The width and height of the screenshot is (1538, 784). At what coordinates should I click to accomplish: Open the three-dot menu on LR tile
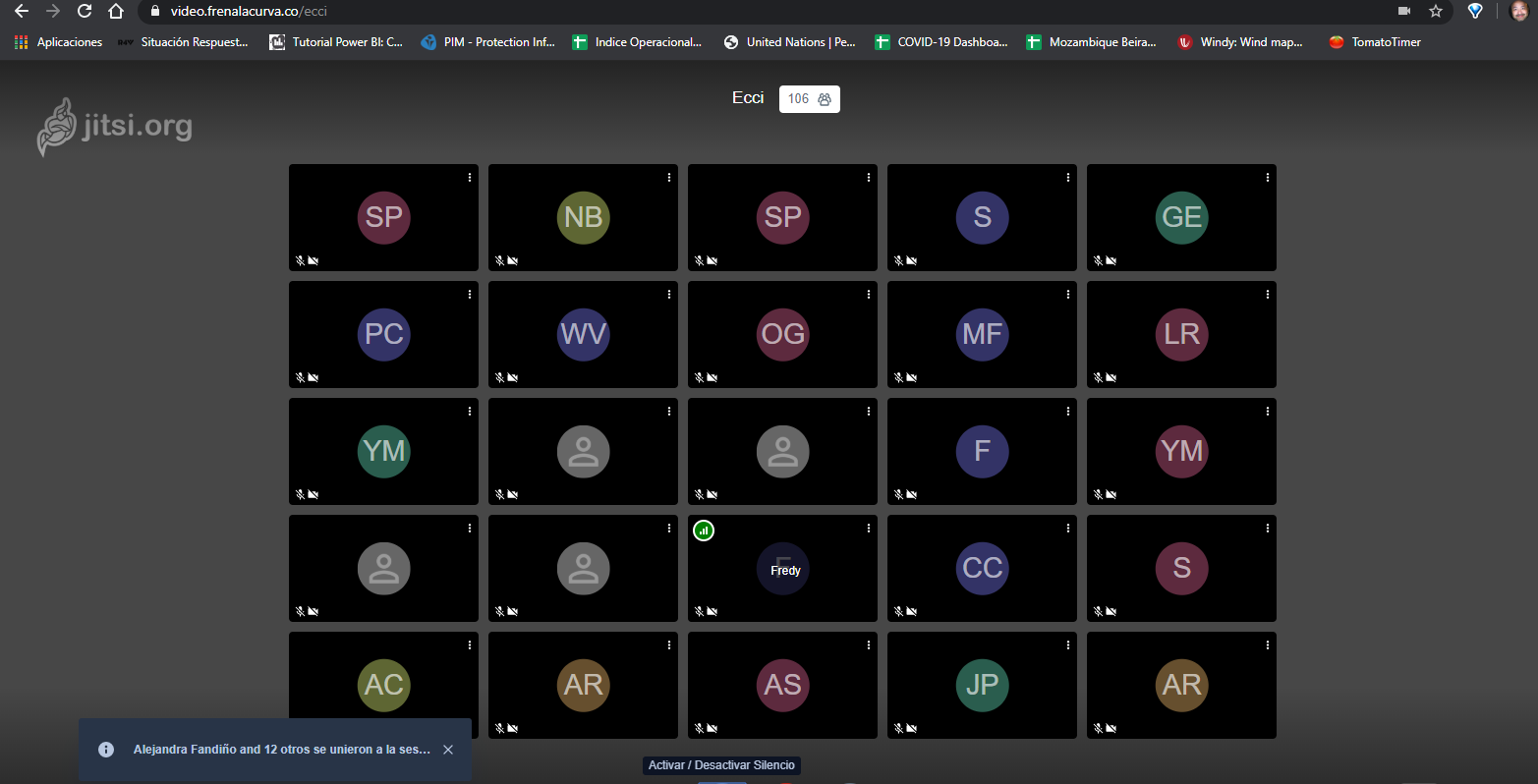pyautogui.click(x=1268, y=295)
